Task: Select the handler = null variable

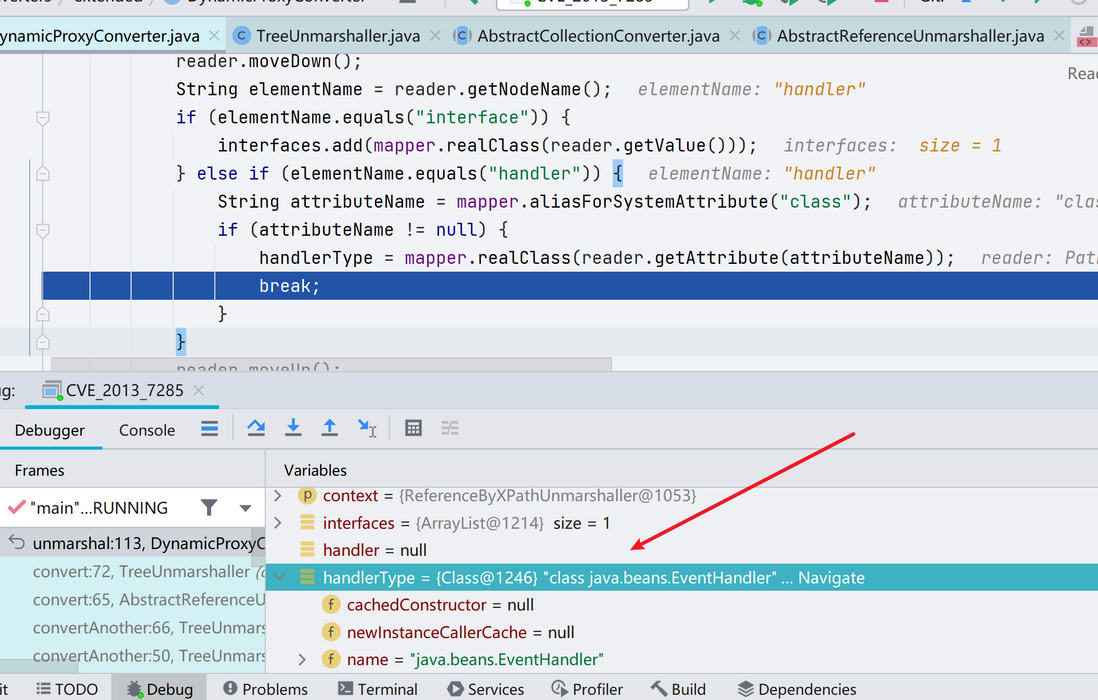Action: pos(375,550)
